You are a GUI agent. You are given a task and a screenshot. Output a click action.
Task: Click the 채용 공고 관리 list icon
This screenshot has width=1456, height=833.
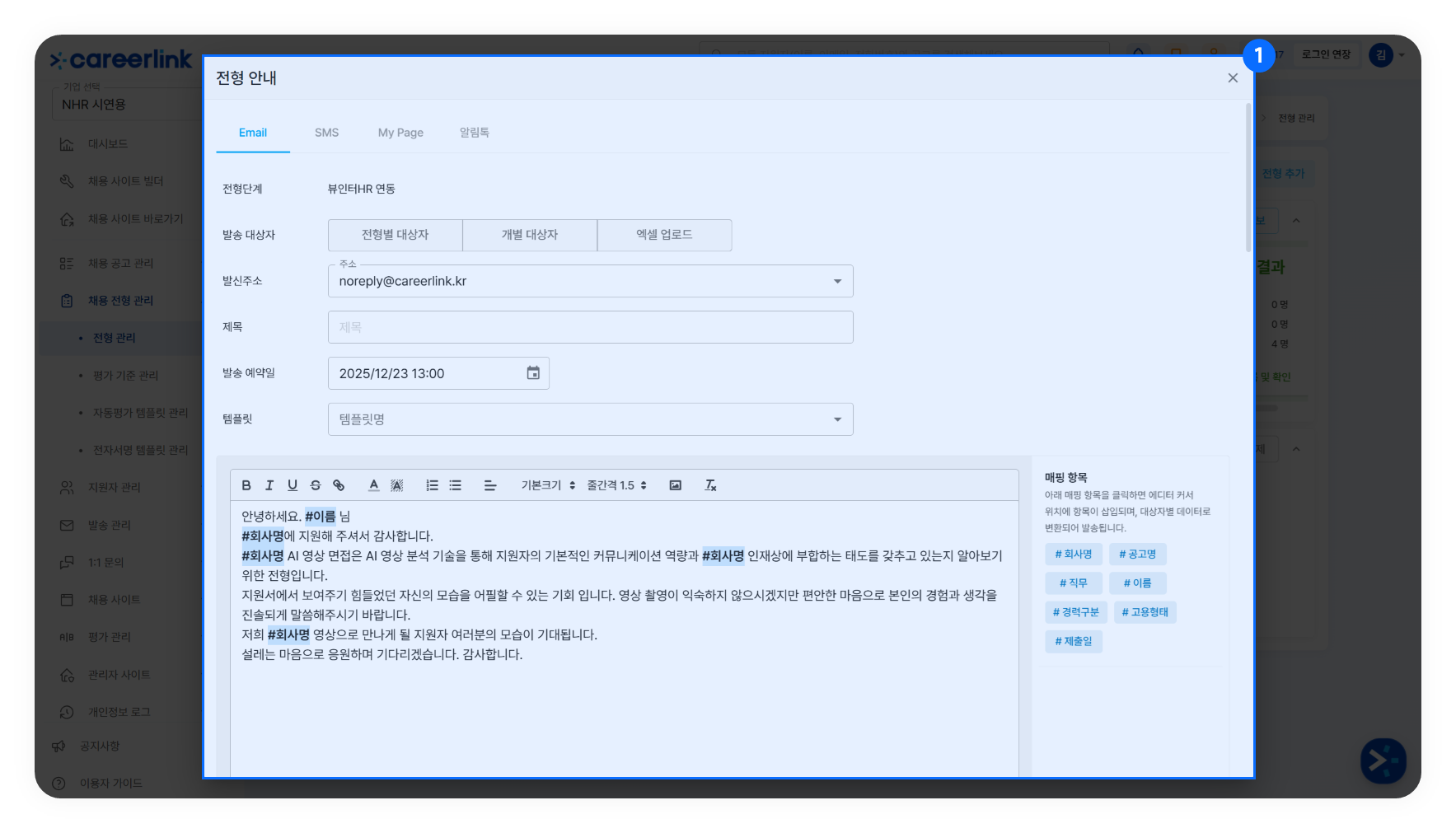[x=67, y=264]
